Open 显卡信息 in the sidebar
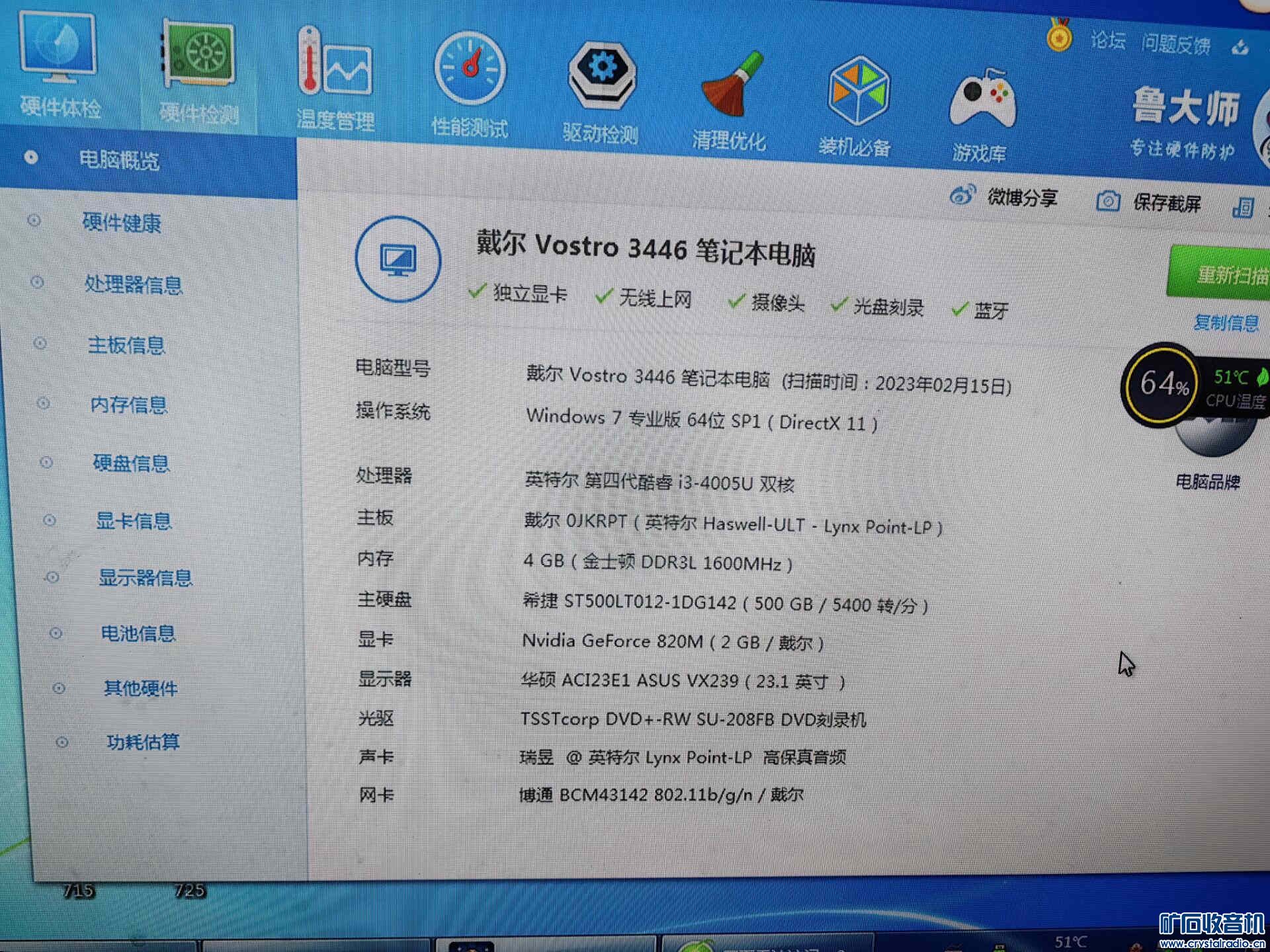Image resolution: width=1270 pixels, height=952 pixels. click(134, 521)
